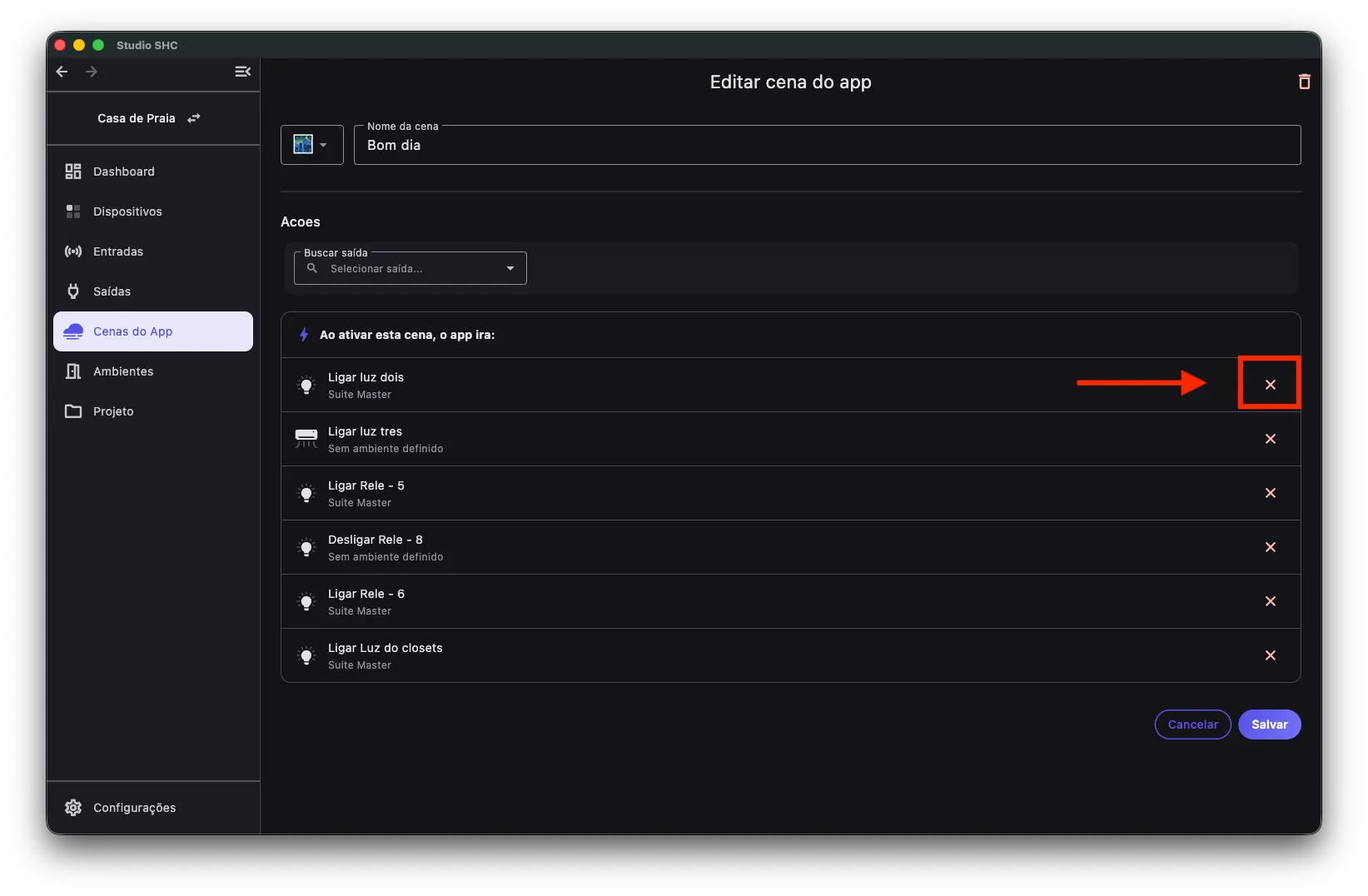The width and height of the screenshot is (1368, 896).
Task: Focus the 'Nome da cena' text field
Action: [827, 145]
